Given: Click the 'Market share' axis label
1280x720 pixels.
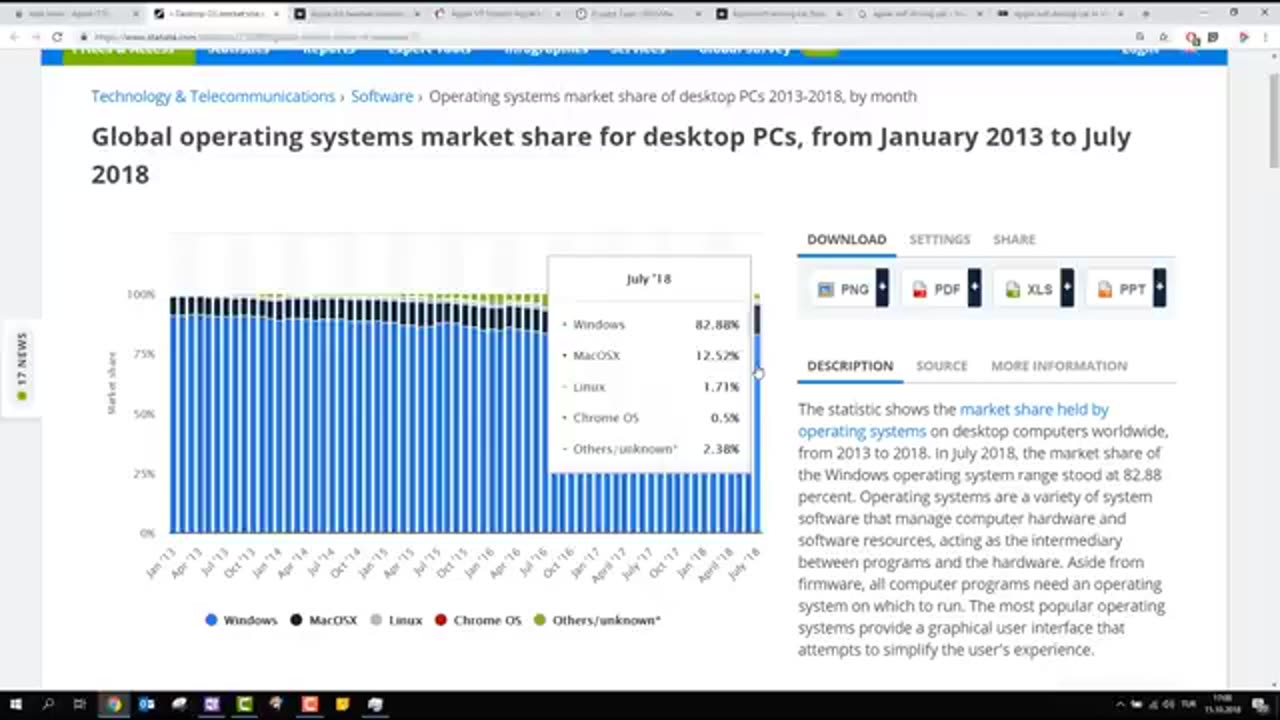Looking at the screenshot, I should (112, 383).
